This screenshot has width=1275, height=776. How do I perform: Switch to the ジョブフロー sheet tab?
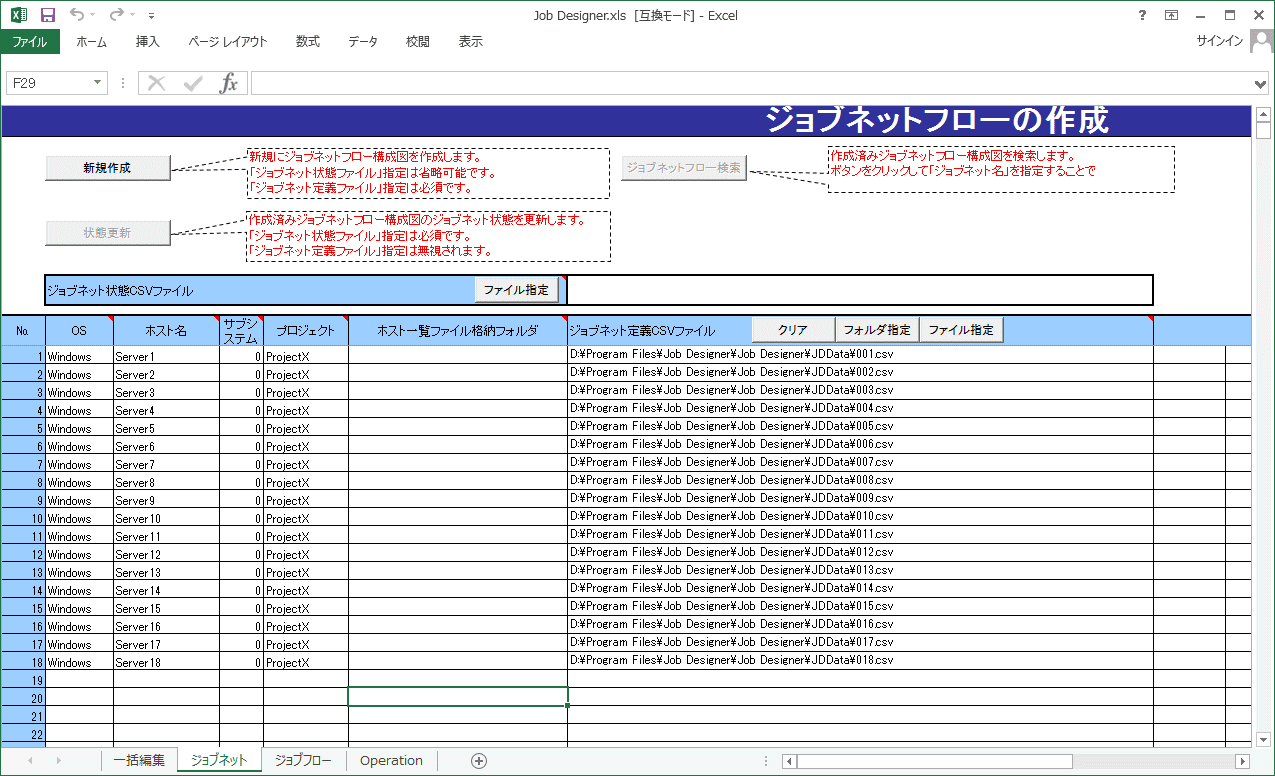(303, 761)
